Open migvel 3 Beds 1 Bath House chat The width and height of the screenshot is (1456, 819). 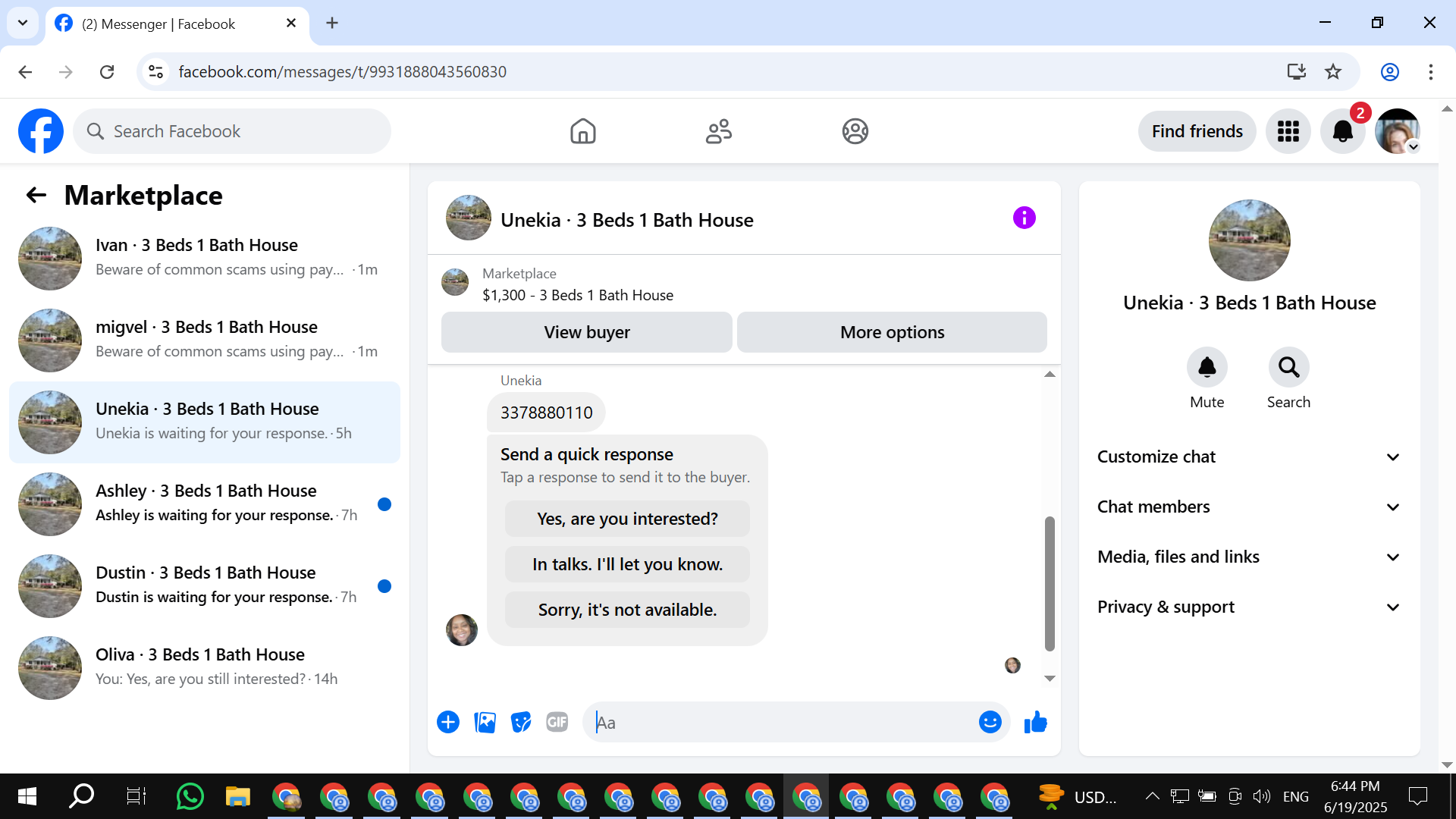pyautogui.click(x=205, y=340)
